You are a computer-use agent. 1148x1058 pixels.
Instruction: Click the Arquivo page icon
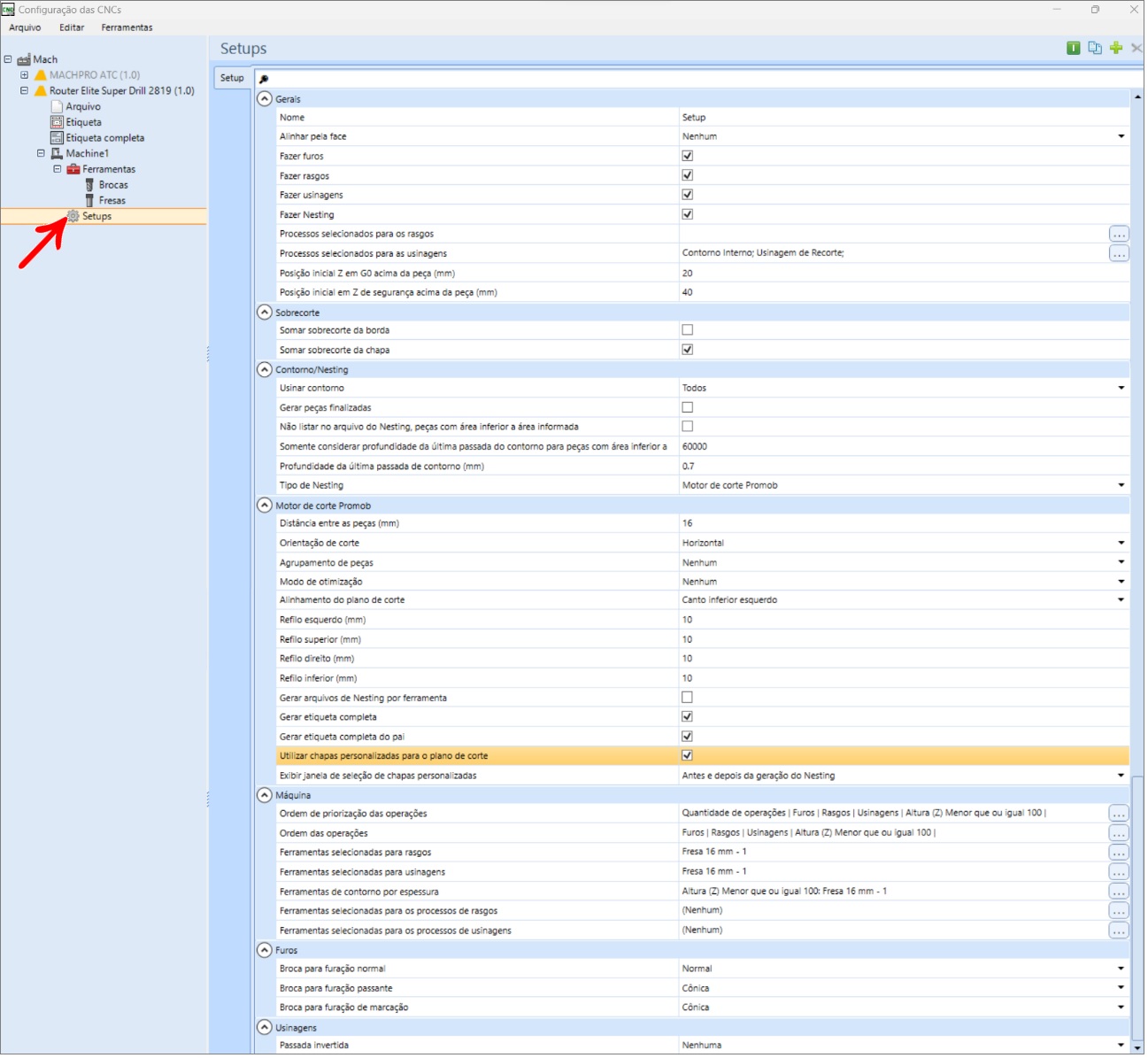click(58, 106)
